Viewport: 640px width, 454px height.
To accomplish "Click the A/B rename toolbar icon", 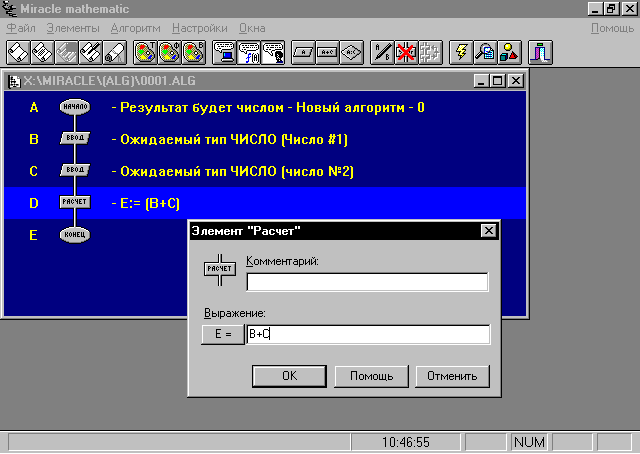I will pos(382,50).
